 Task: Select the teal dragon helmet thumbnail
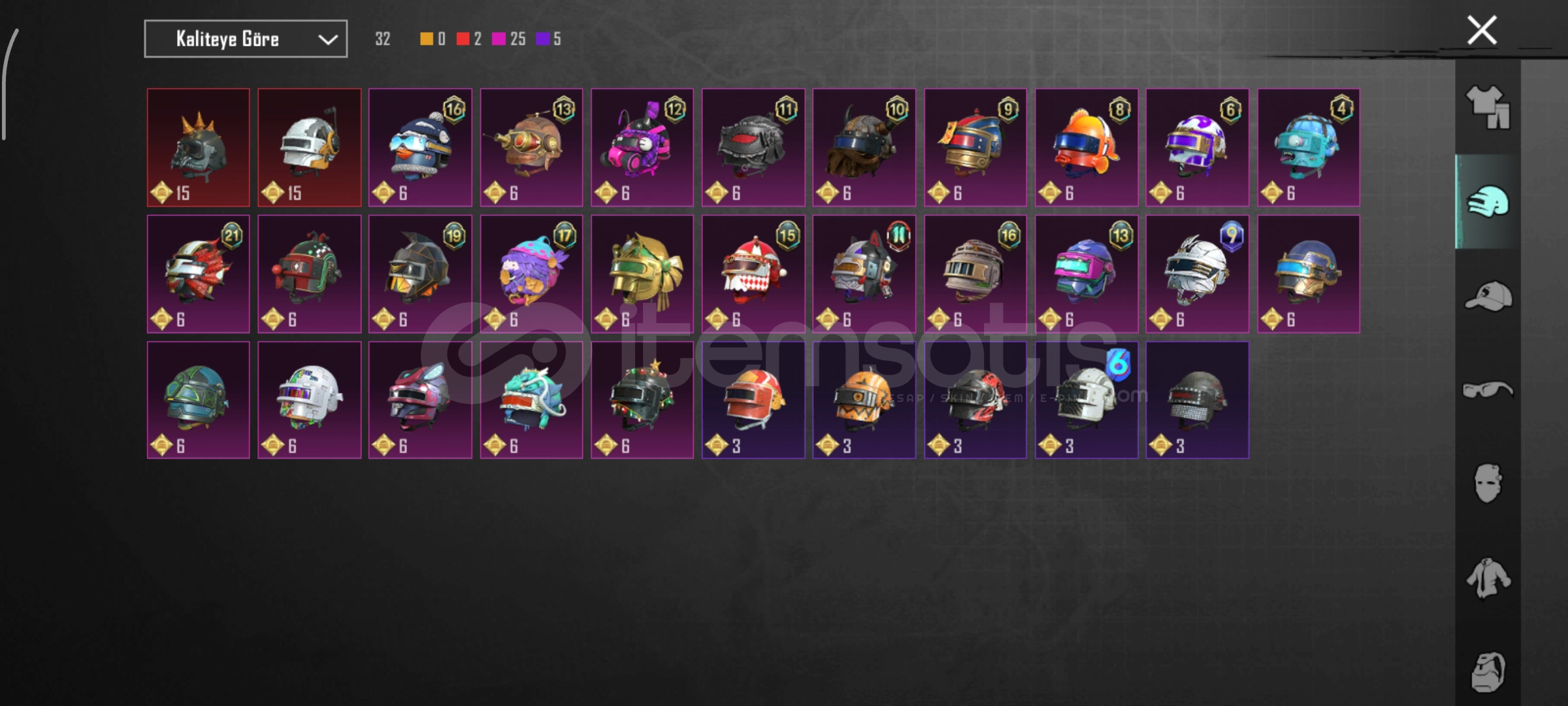pyautogui.click(x=531, y=400)
